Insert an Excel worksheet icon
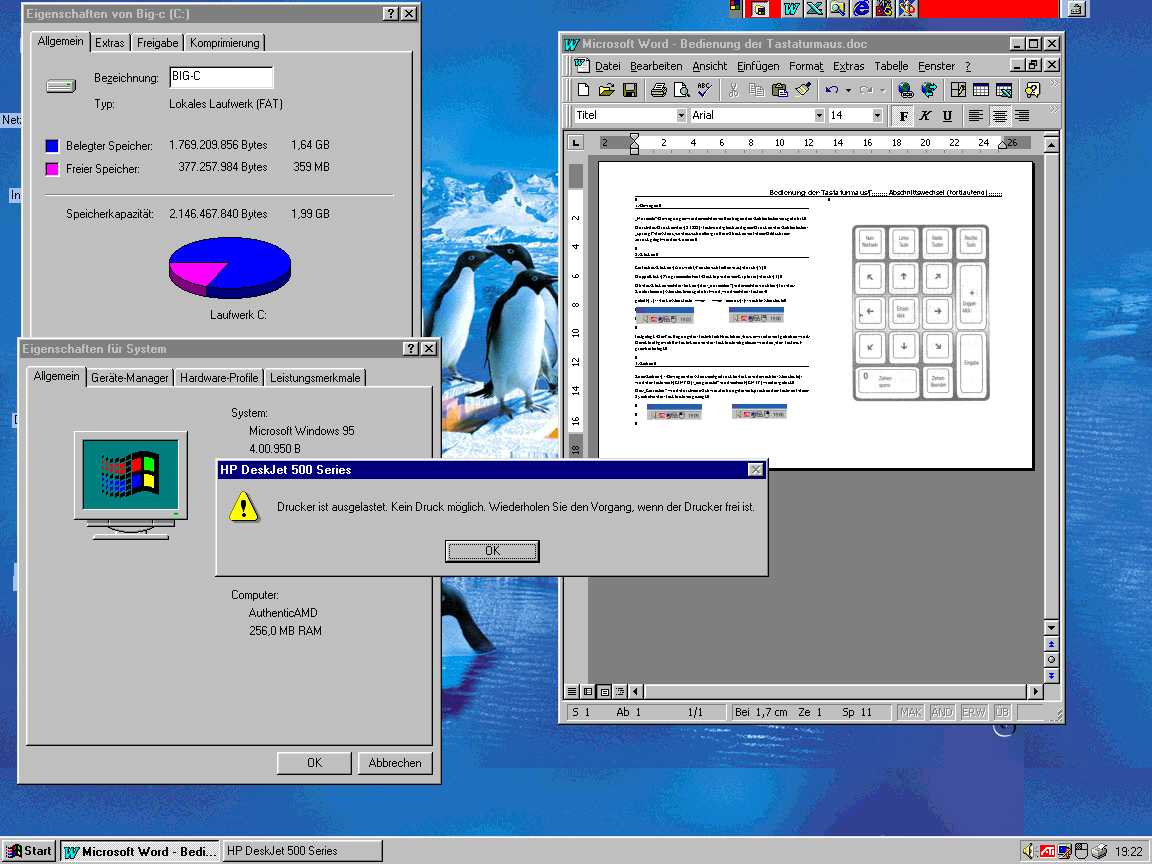Image resolution: width=1152 pixels, height=864 pixels. coord(1004,90)
